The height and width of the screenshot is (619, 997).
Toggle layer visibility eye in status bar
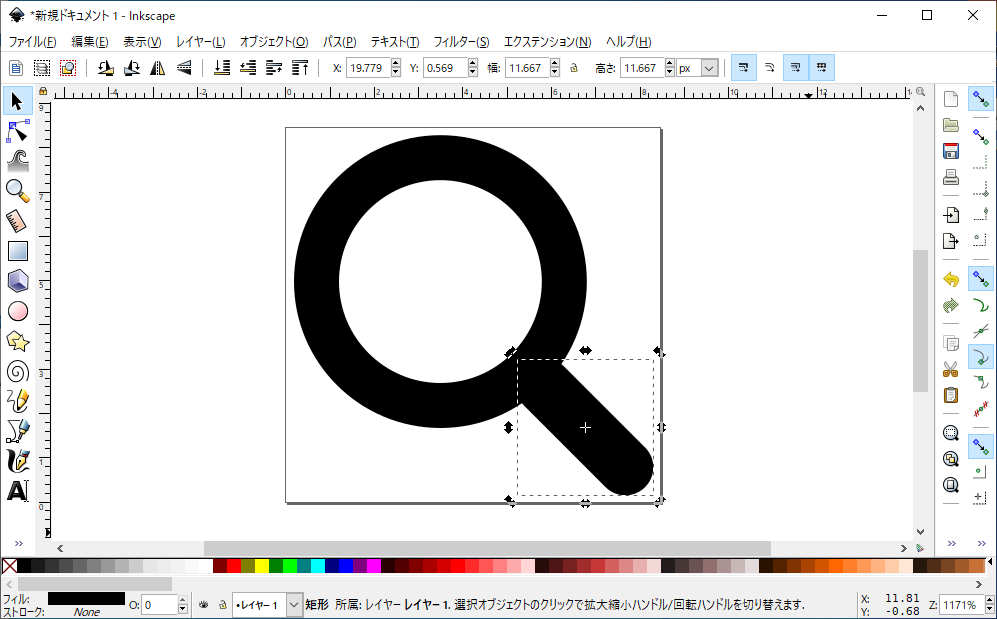[203, 605]
